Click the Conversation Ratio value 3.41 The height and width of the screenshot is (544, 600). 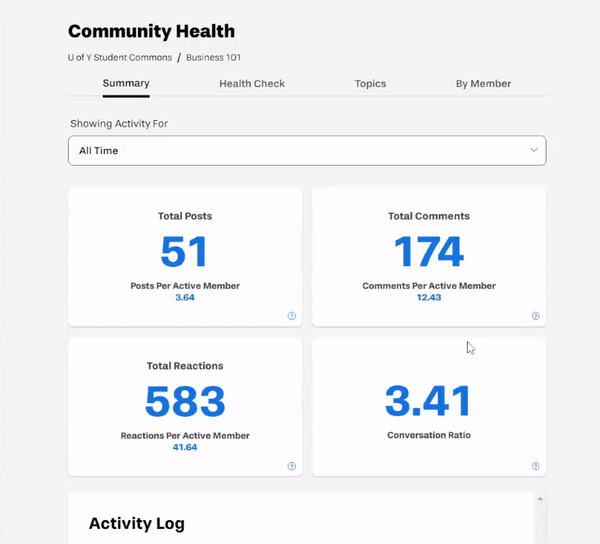[429, 401]
